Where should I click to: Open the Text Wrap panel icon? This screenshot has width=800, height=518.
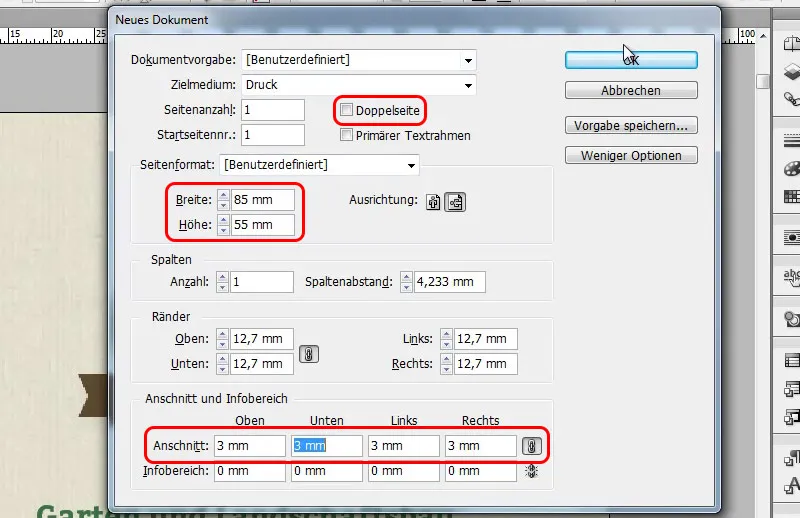[x=791, y=237]
